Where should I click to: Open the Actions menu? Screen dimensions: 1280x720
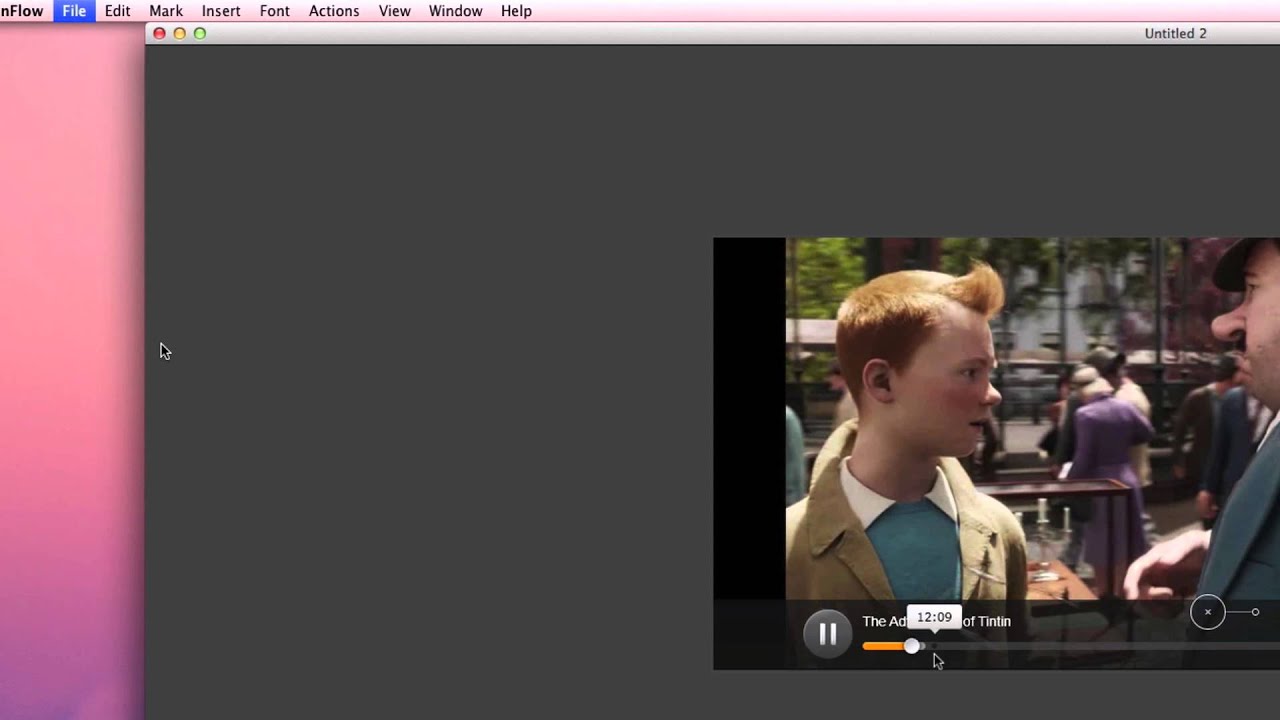pos(334,11)
